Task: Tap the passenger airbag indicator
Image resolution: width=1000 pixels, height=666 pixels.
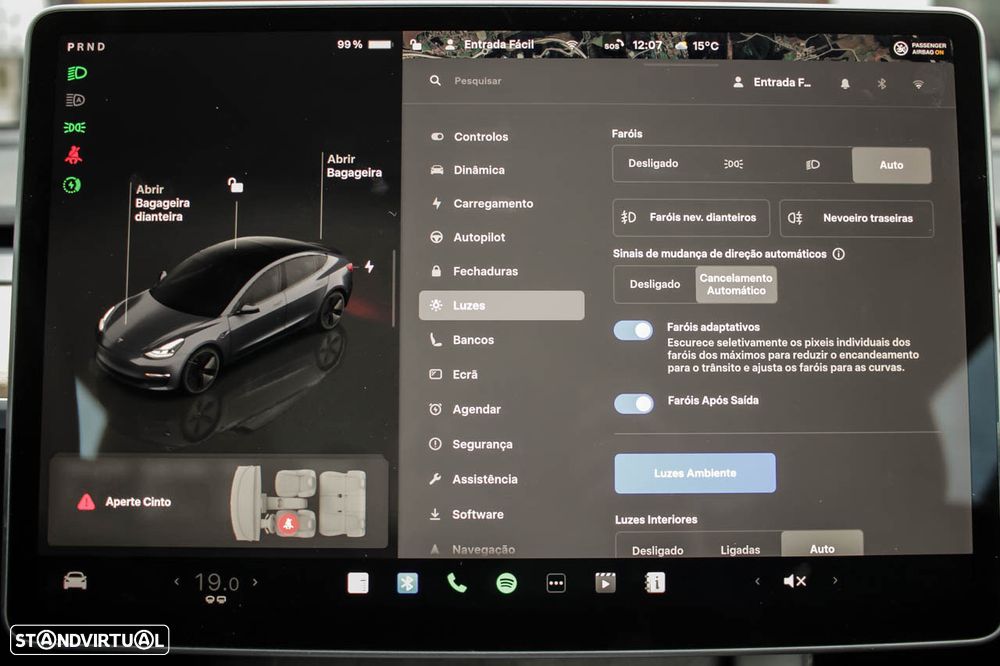Action: [x=920, y=48]
